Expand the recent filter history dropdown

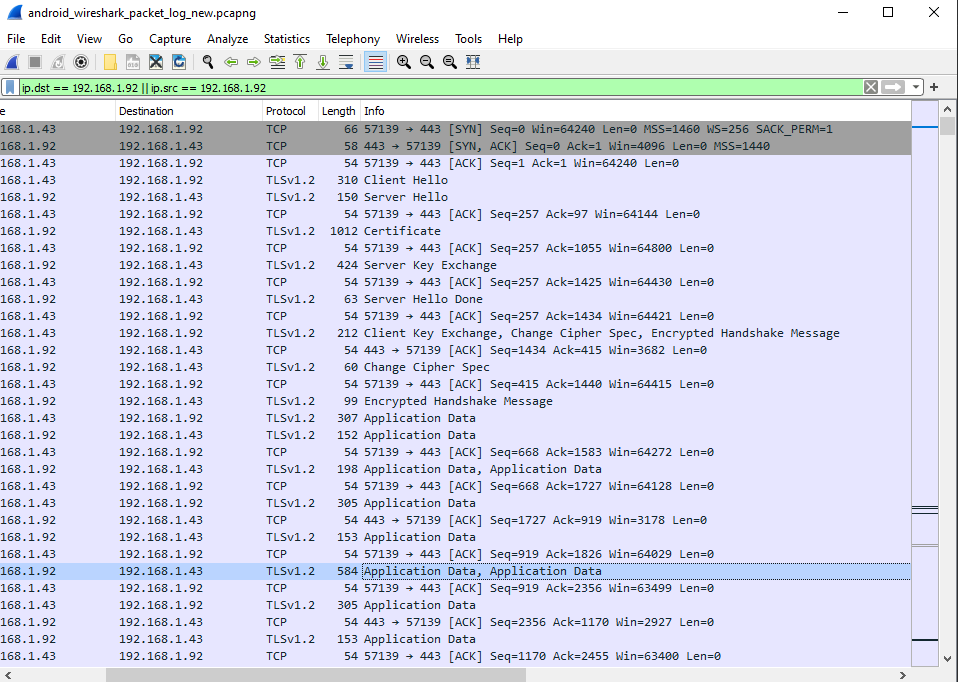916,88
